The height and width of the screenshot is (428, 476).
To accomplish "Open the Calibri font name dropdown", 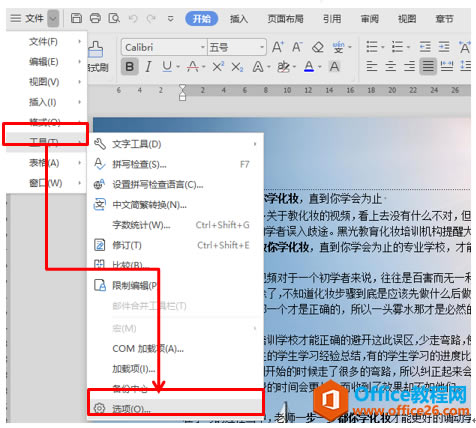I will tap(202, 47).
